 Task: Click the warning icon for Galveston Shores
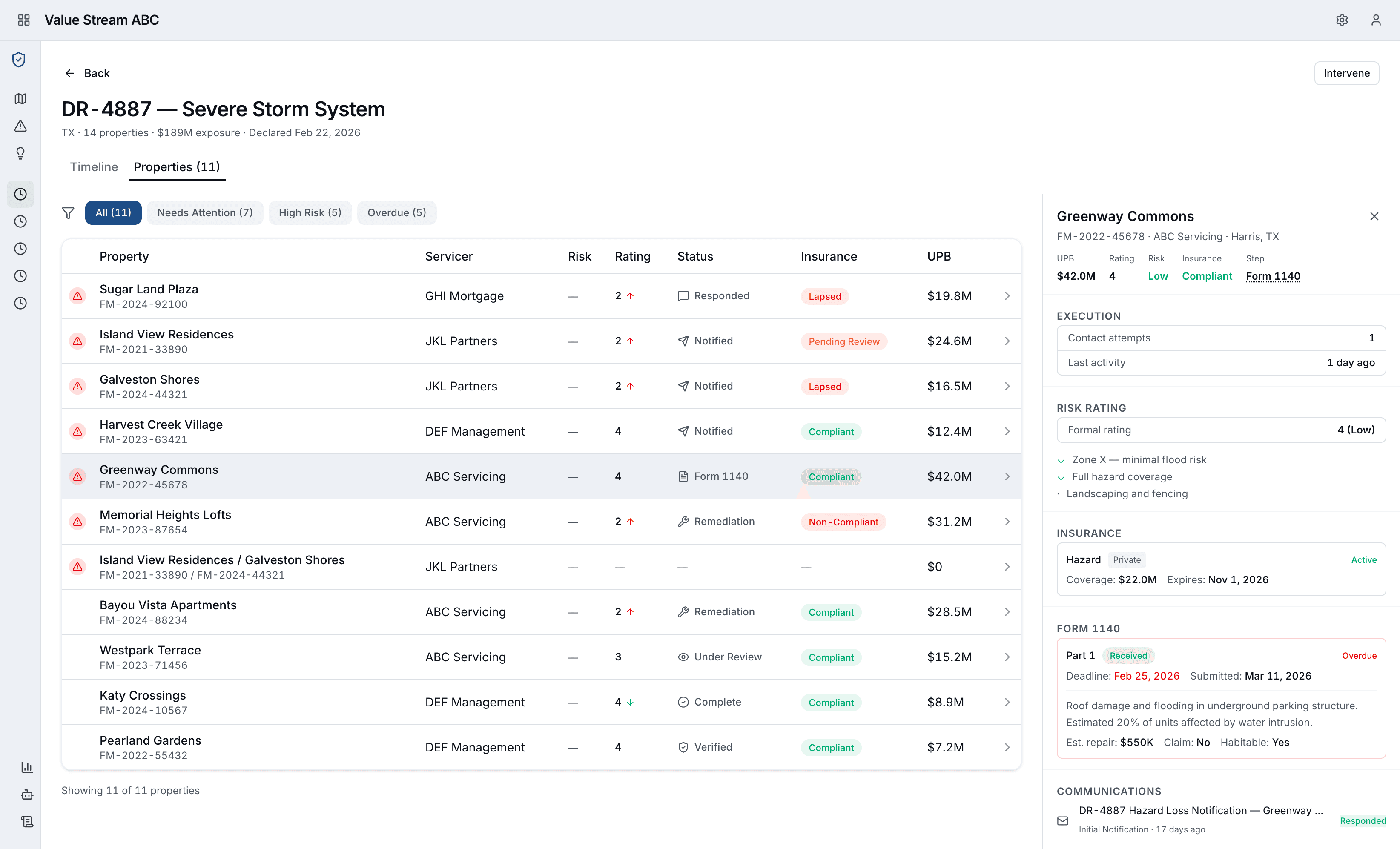(78, 387)
